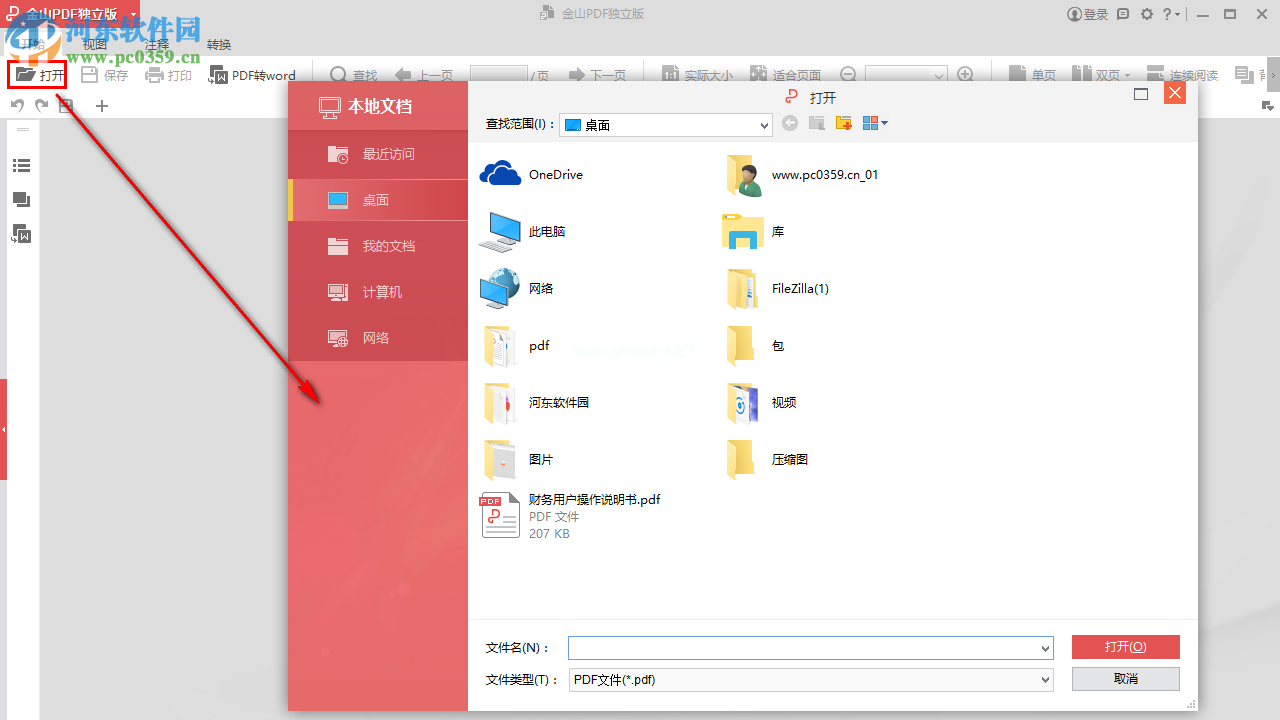The height and width of the screenshot is (720, 1280).
Task: Click into the 文件名 input field
Action: tap(811, 648)
